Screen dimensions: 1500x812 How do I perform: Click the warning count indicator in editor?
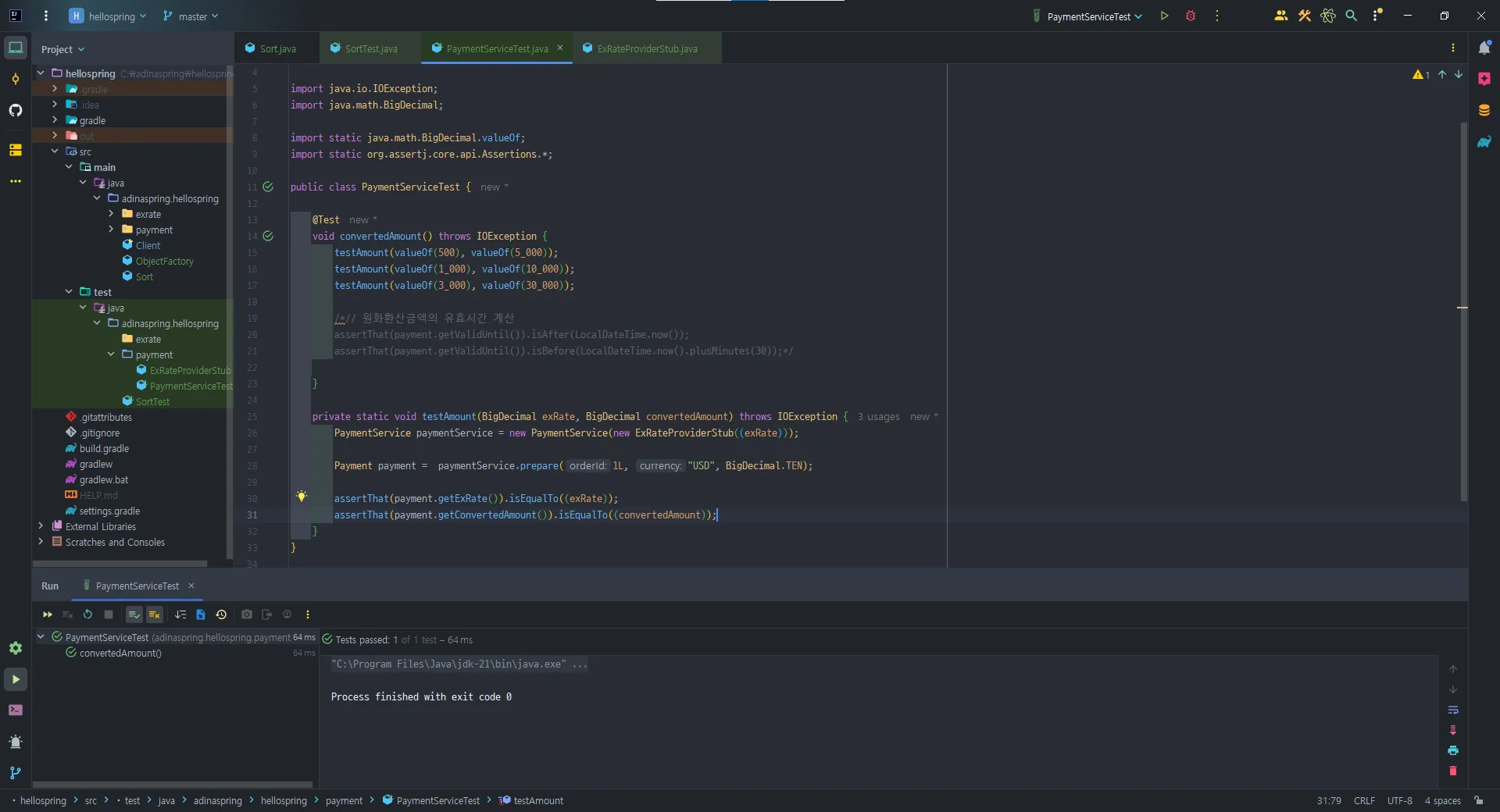[x=1421, y=75]
